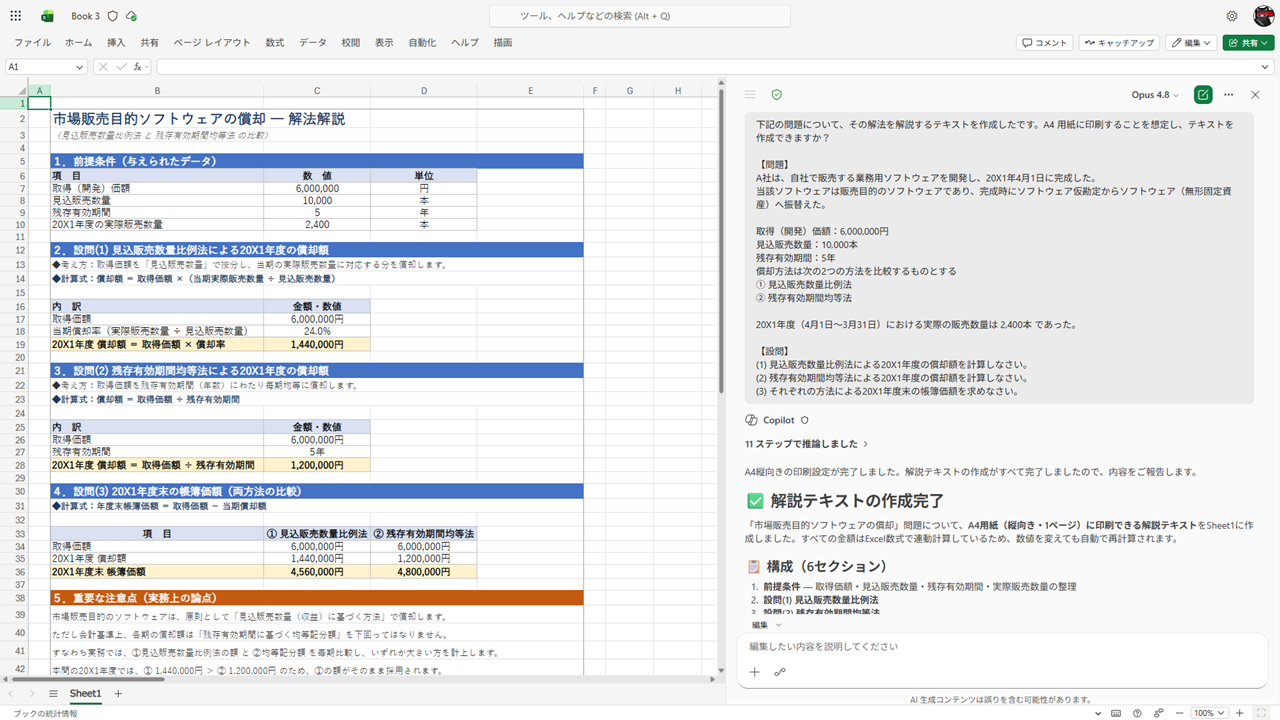Click the fx insert function icon
Screen dimensions: 1280x720
pyautogui.click(x=137, y=67)
